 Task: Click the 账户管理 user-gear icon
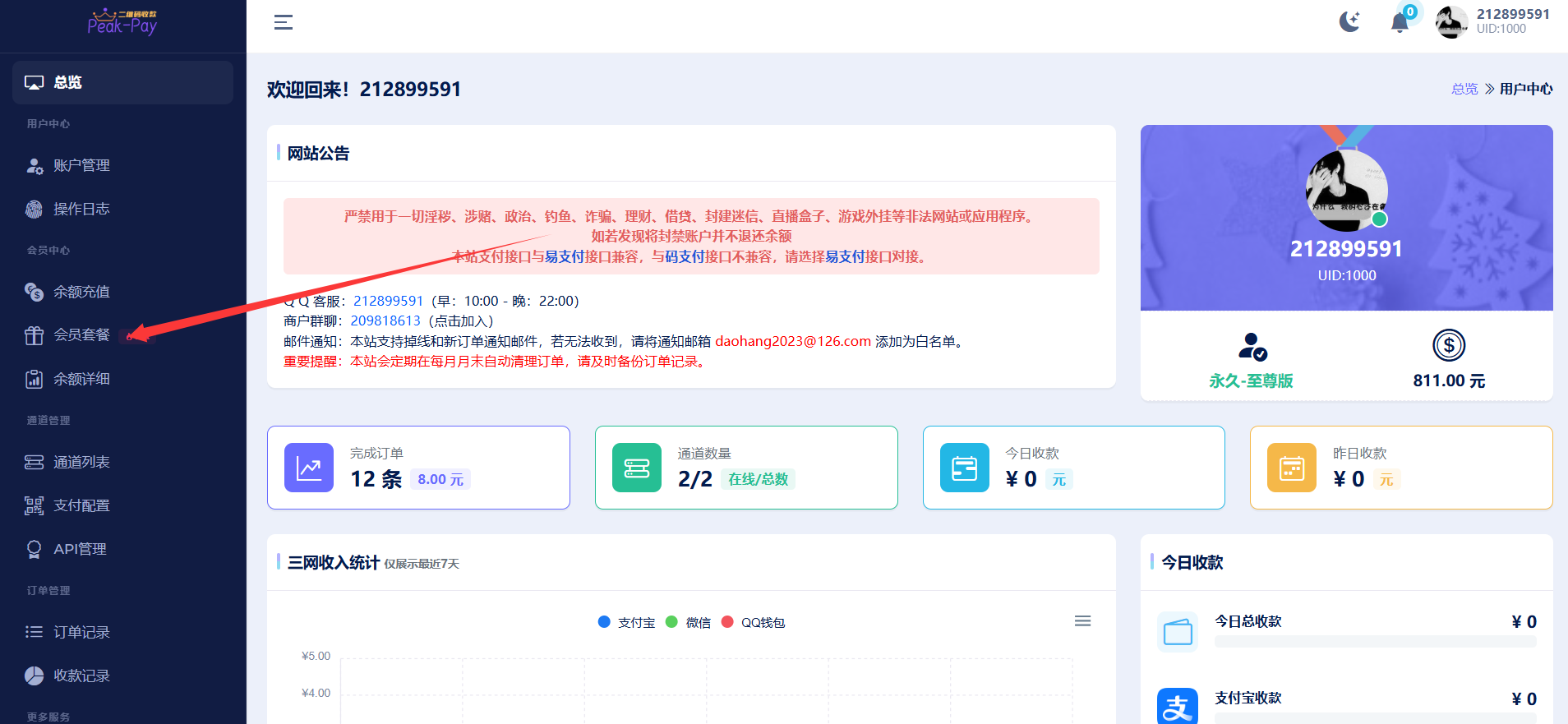coord(34,165)
